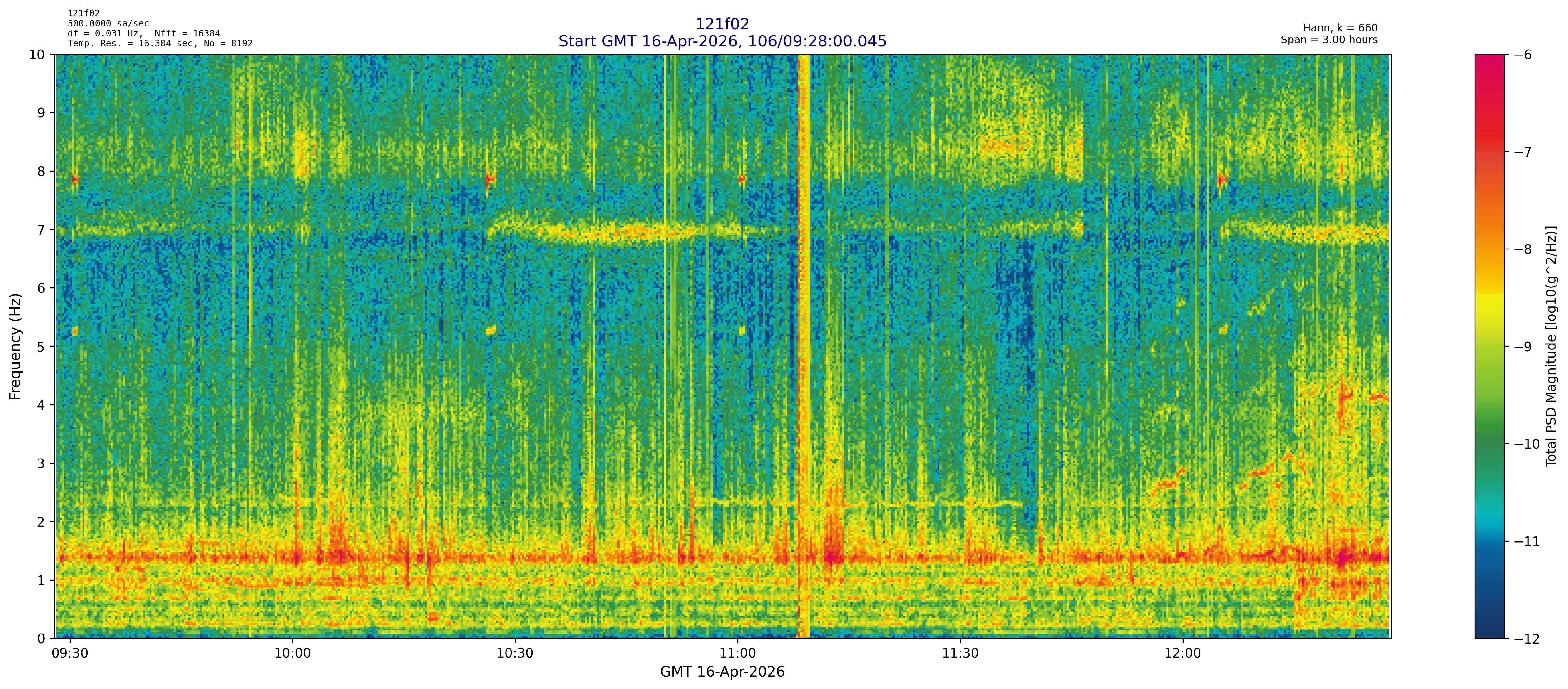Click the GMT 16-Apr-2026 x-axis label
Screen dimensions: 1568x689
pos(722,672)
